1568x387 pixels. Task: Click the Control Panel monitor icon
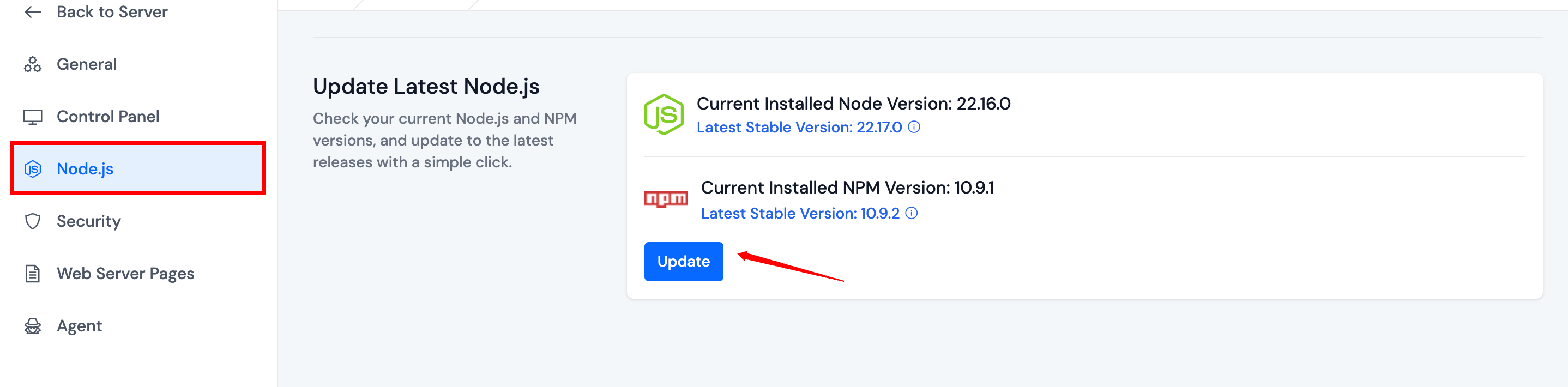pos(33,117)
